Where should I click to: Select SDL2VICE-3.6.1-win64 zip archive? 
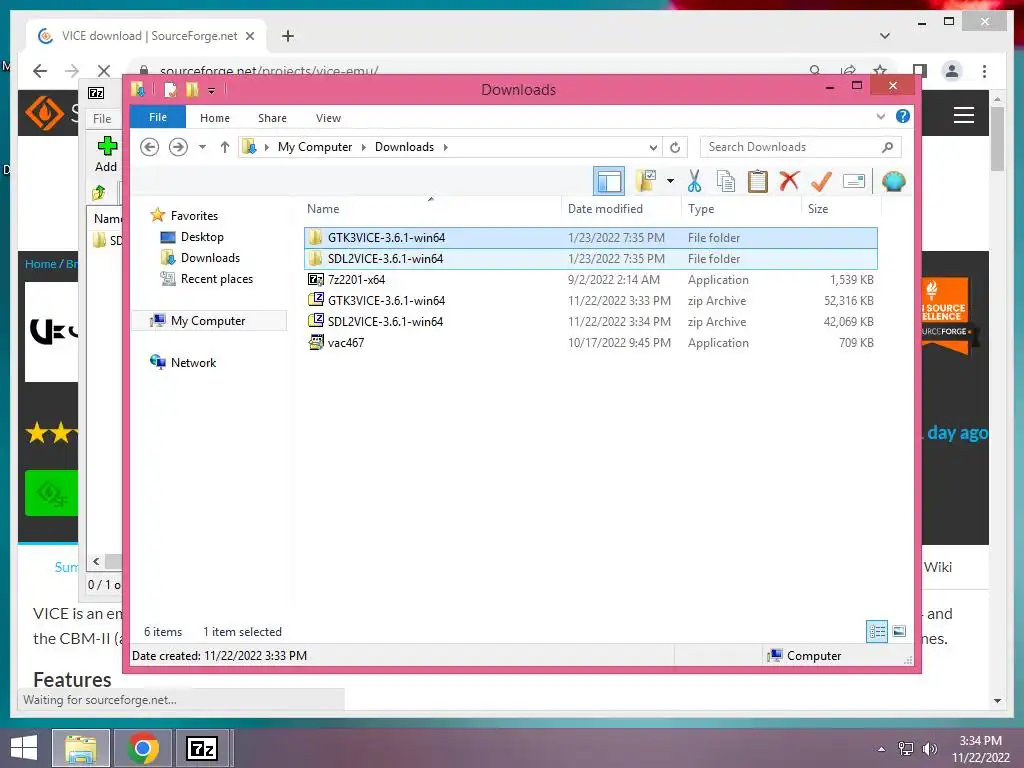pos(591,321)
